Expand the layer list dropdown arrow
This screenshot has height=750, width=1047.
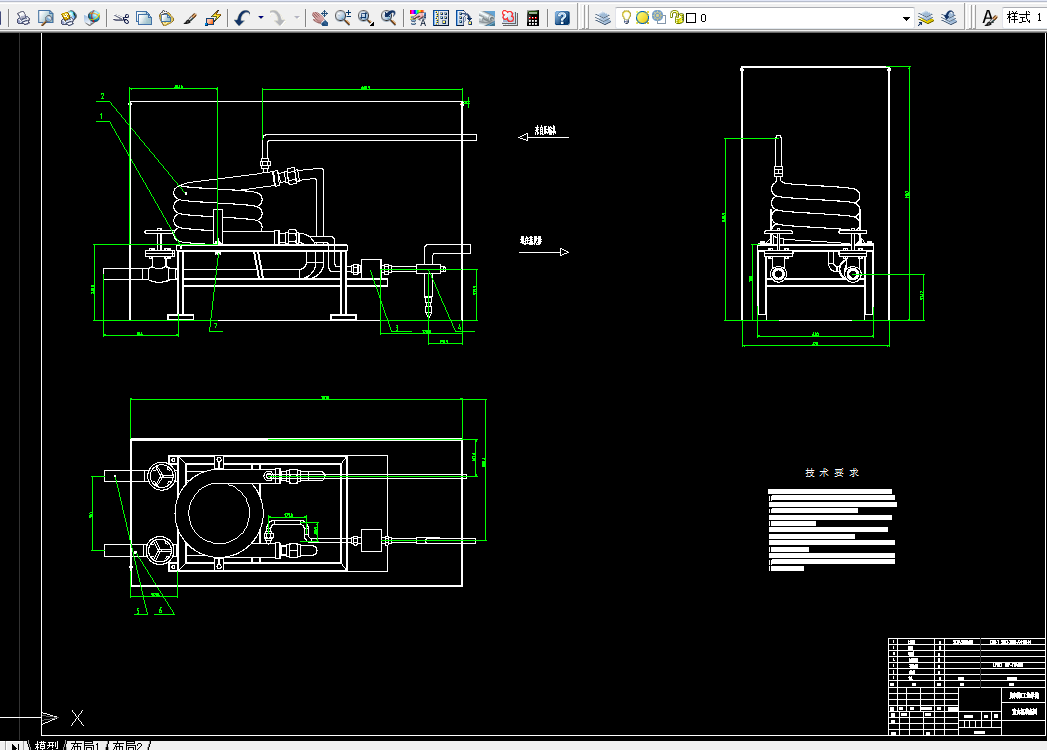[x=906, y=19]
